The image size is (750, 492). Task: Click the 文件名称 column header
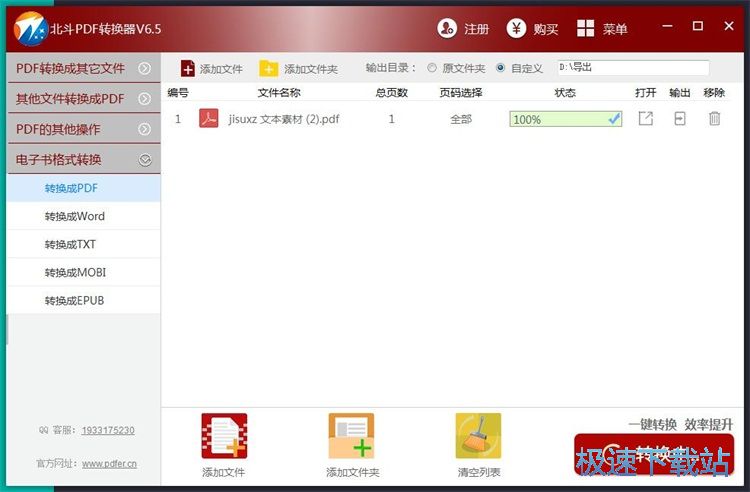pyautogui.click(x=279, y=93)
